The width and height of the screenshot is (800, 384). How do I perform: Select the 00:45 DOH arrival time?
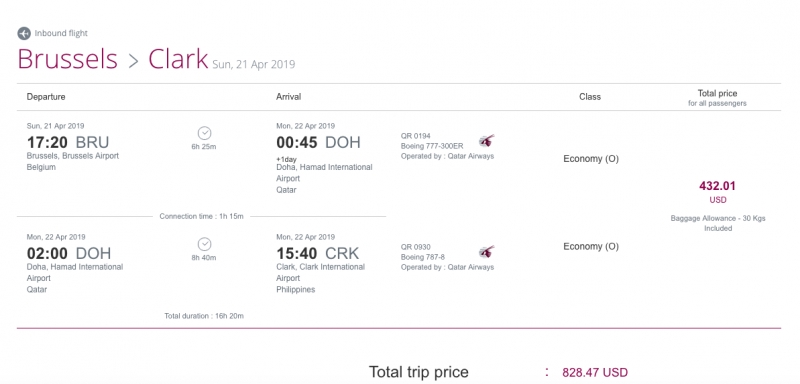pyautogui.click(x=318, y=142)
